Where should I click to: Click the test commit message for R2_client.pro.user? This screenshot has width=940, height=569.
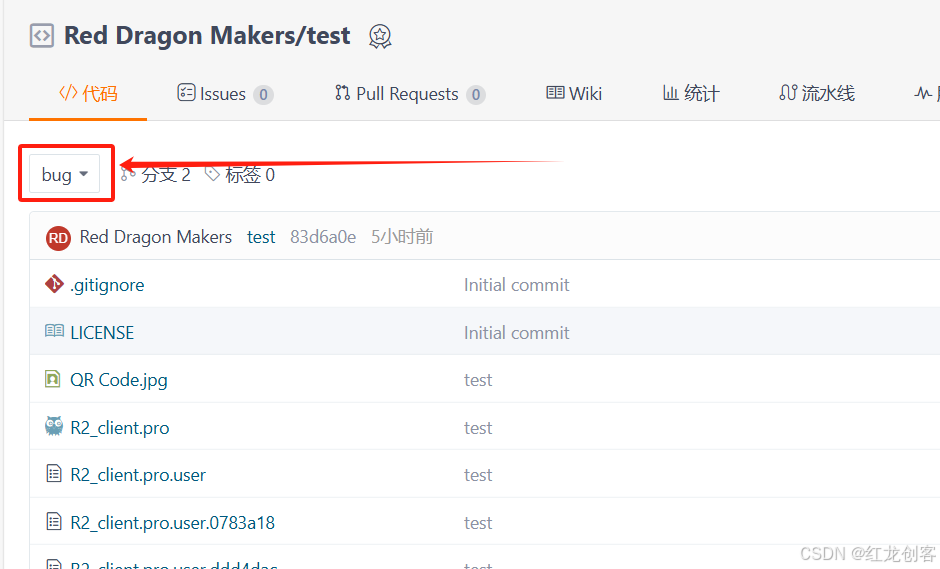(478, 475)
